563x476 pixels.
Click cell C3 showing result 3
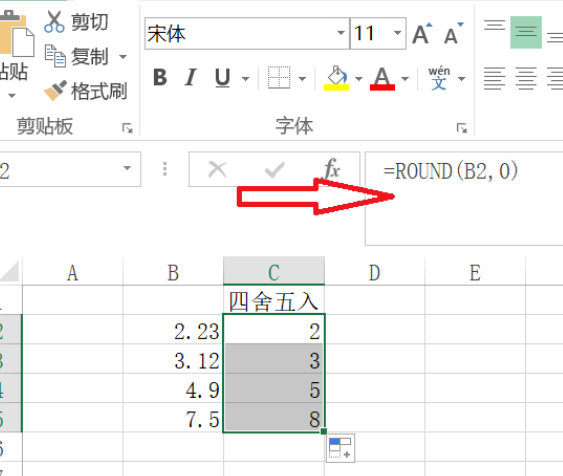click(274, 359)
